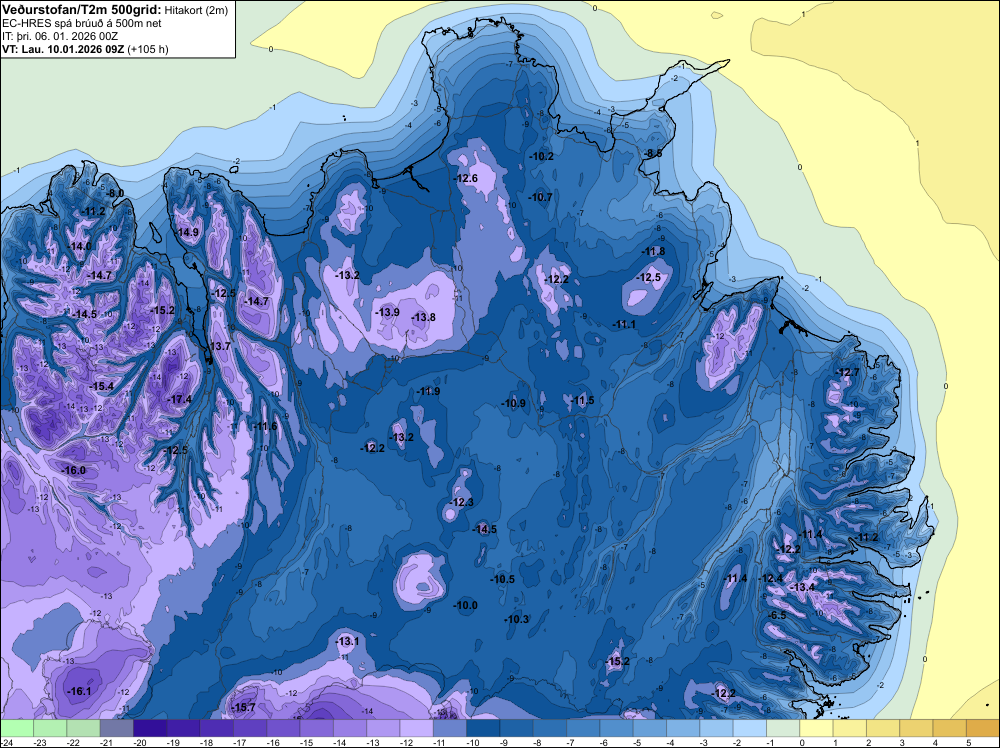Screen dimensions: 1000x748
Task: Click the -14.0 temperature value
Action: tap(80, 246)
